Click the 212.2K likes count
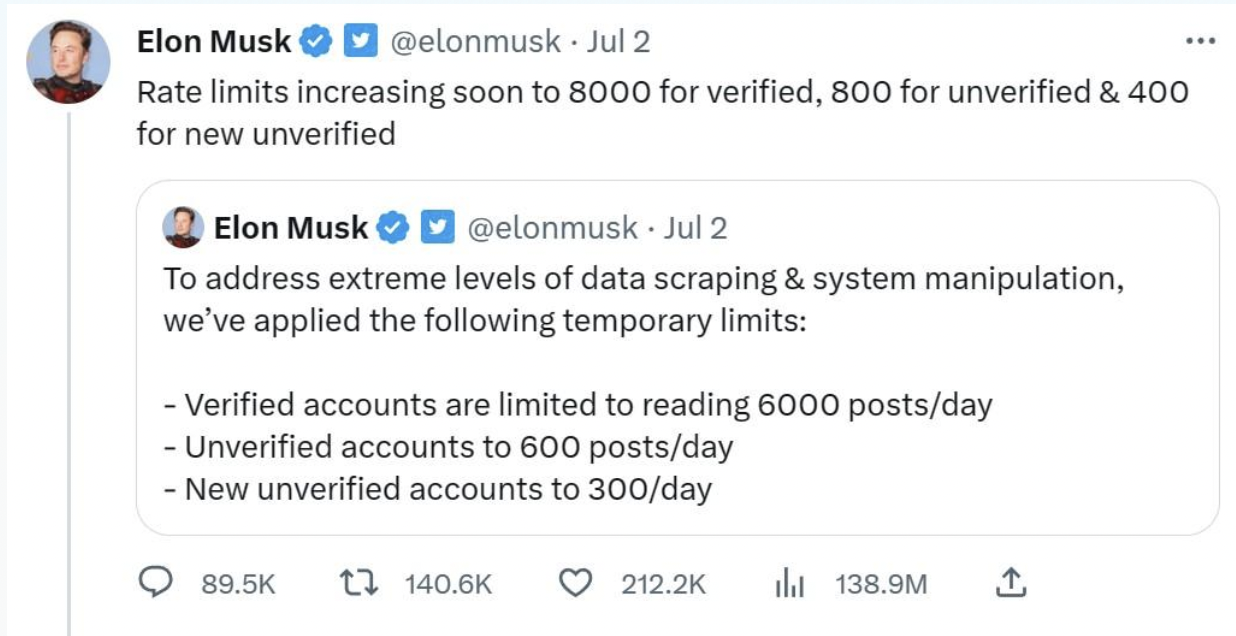The height and width of the screenshot is (636, 1236). click(x=663, y=584)
